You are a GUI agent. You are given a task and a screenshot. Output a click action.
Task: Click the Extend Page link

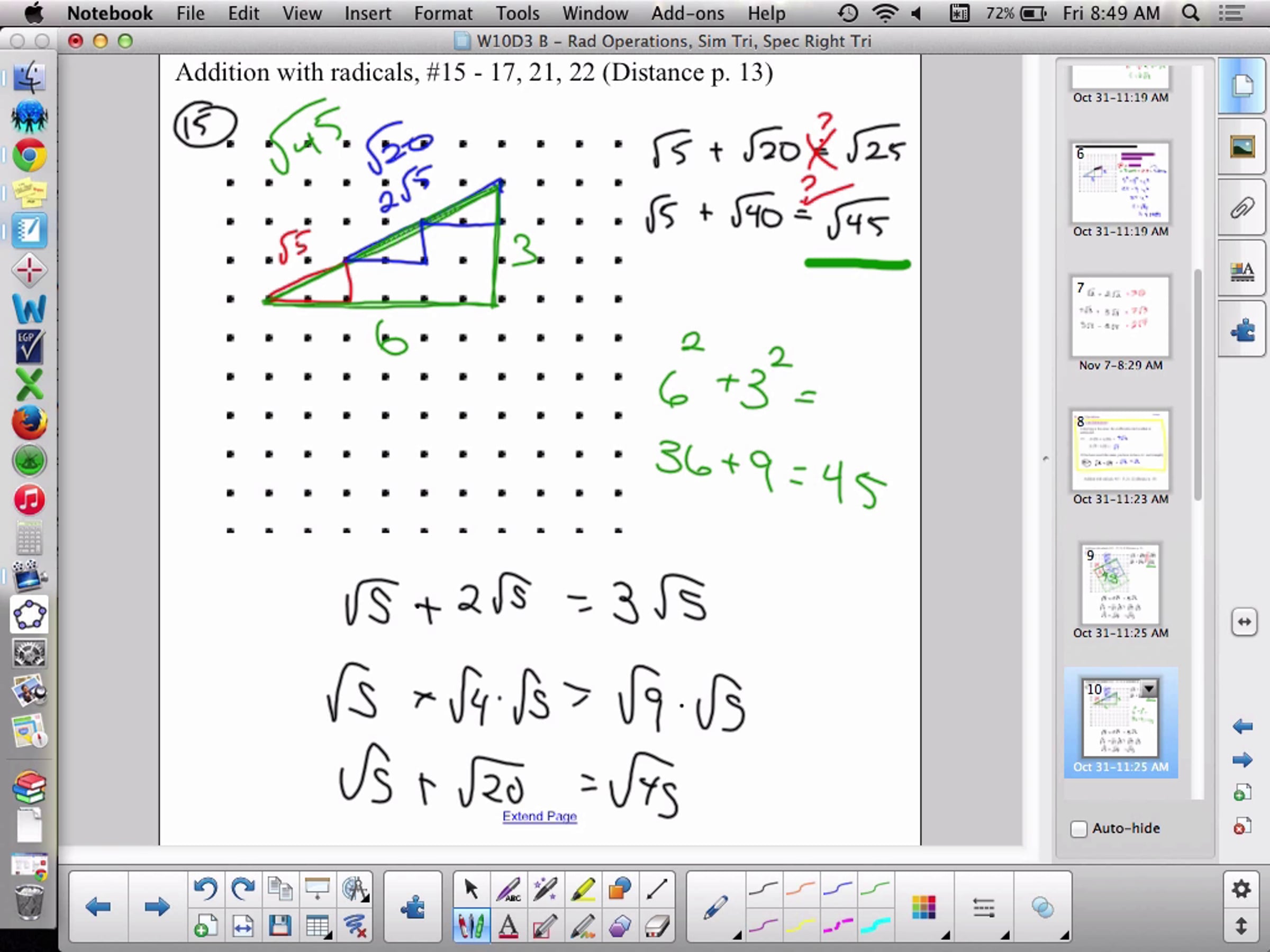click(x=539, y=816)
